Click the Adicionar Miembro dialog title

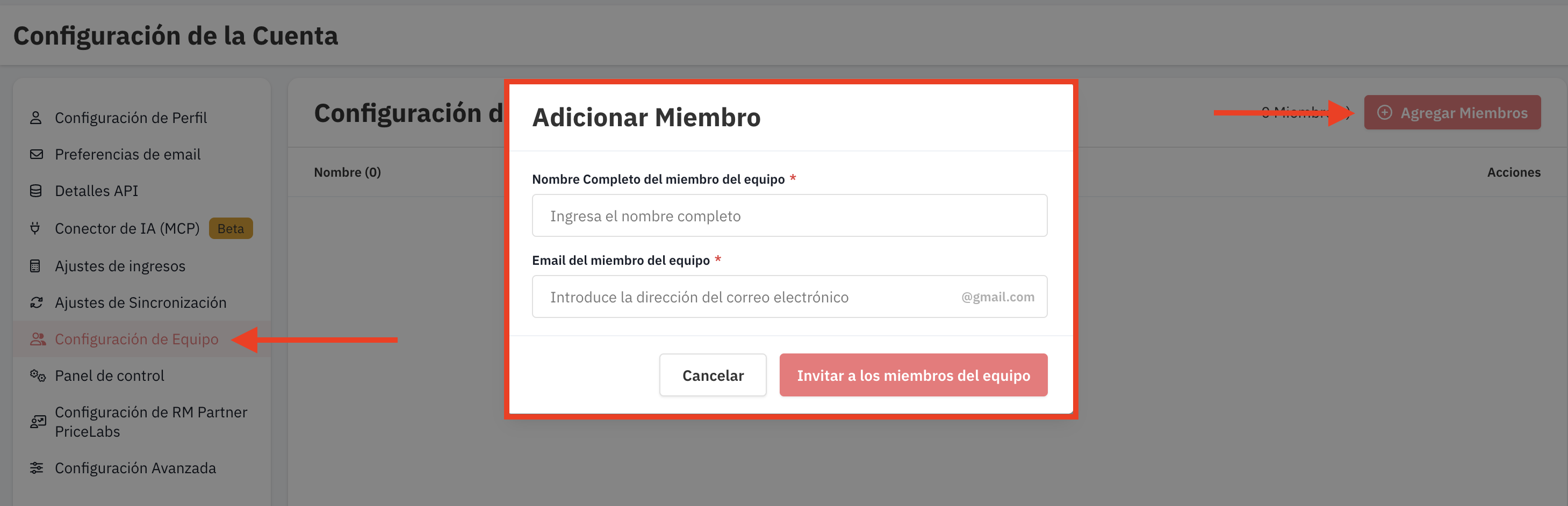point(646,118)
